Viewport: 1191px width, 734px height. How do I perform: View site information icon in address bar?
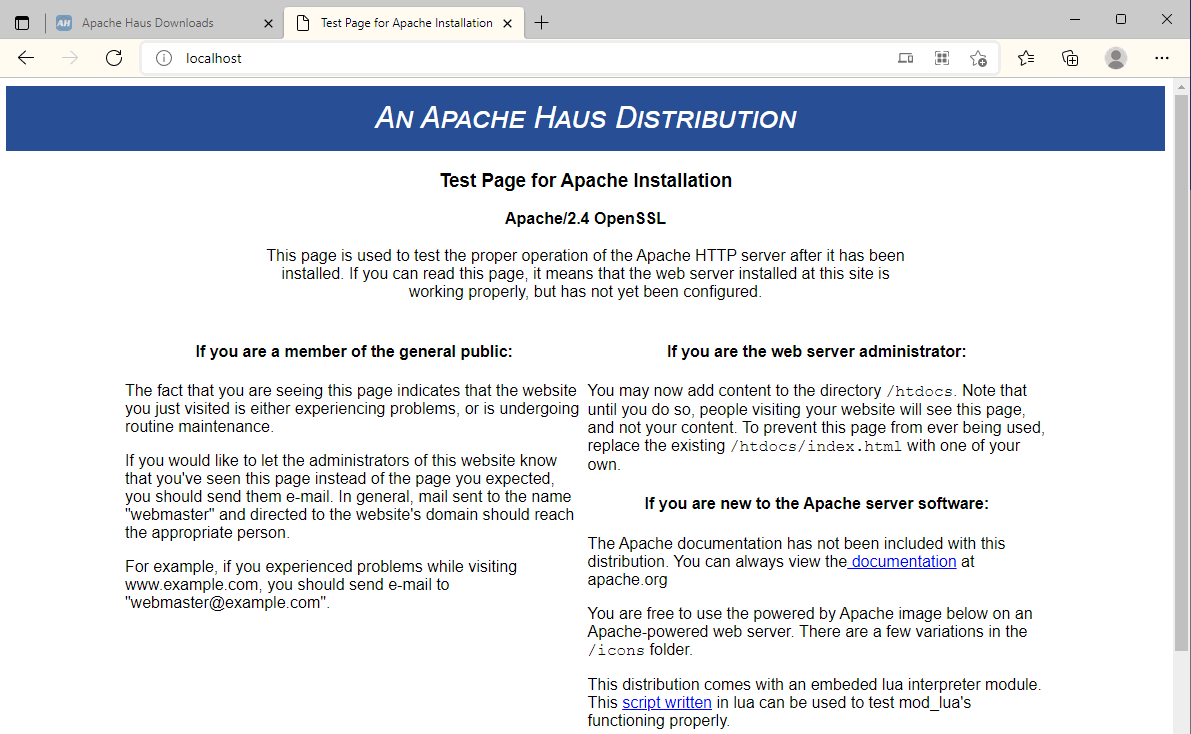pyautogui.click(x=164, y=58)
